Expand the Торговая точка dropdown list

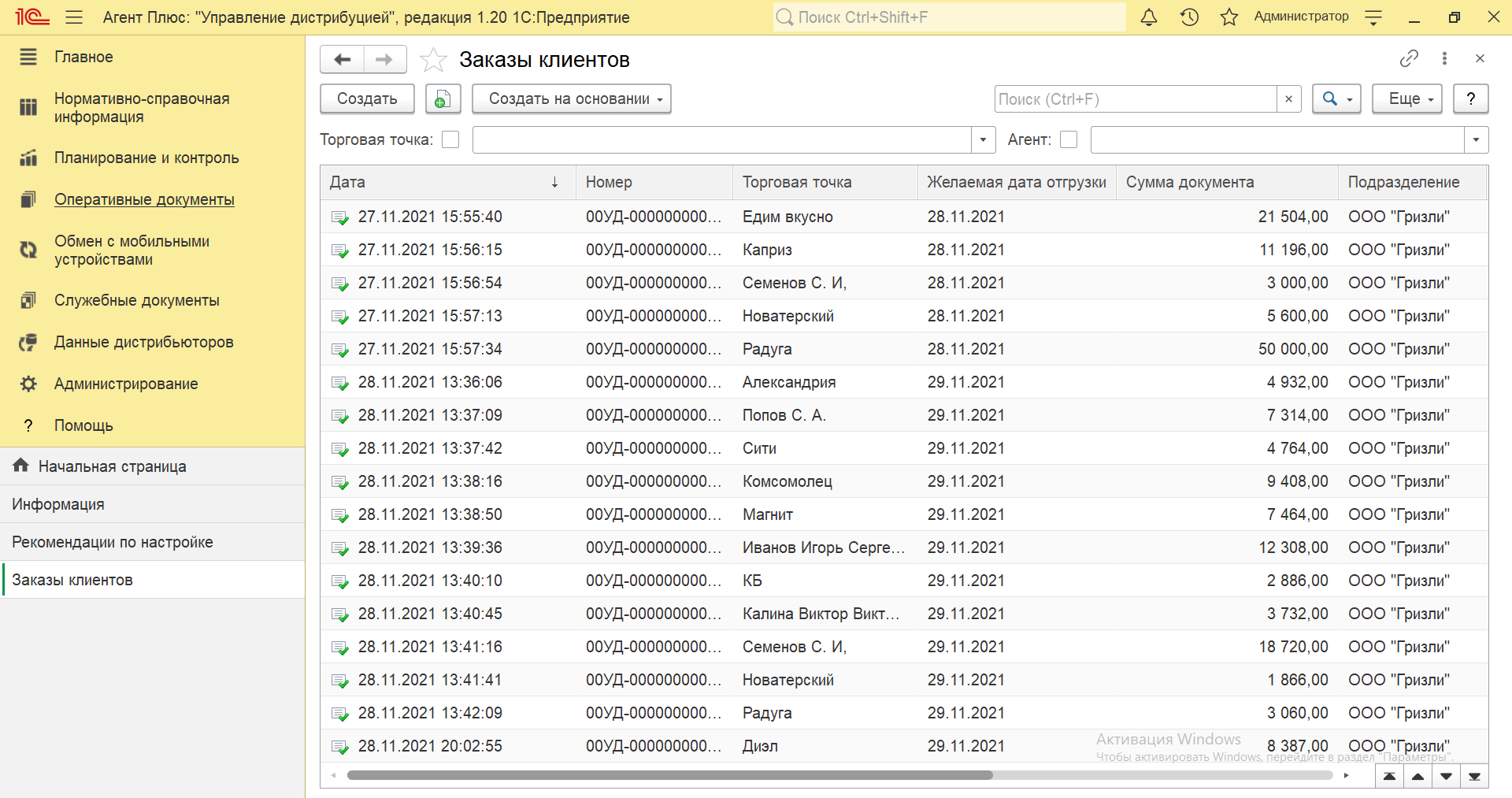983,140
